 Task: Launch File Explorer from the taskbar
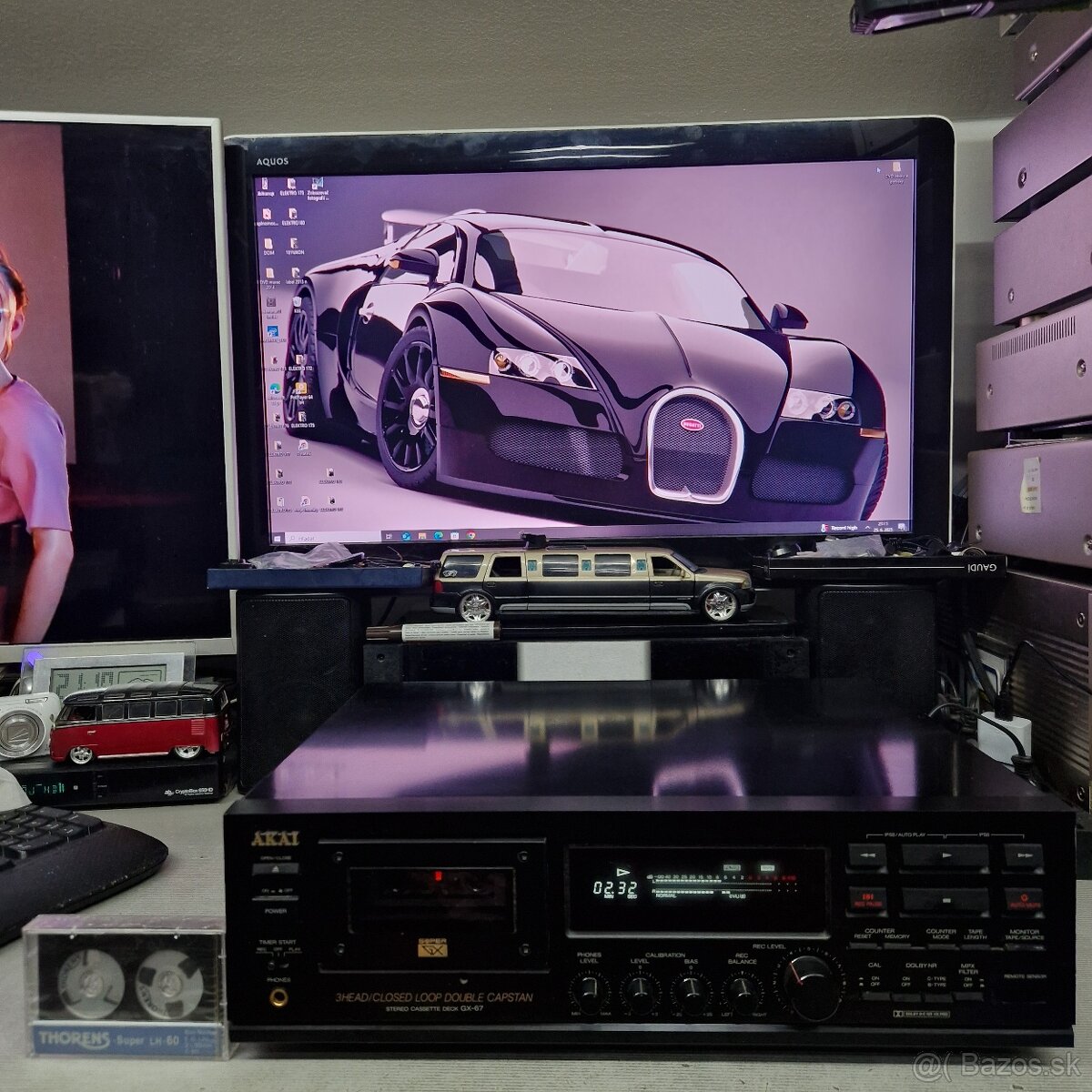[x=421, y=536]
